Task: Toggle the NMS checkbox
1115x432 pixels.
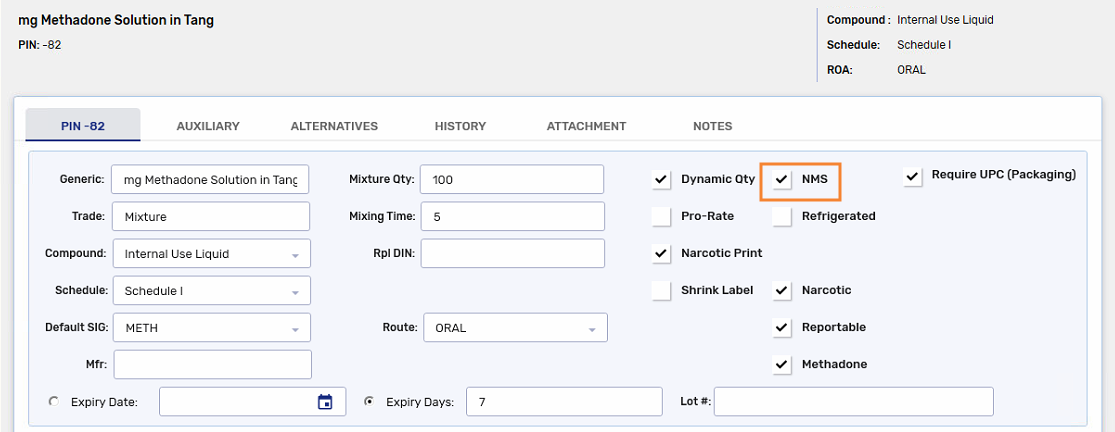Action: [782, 180]
